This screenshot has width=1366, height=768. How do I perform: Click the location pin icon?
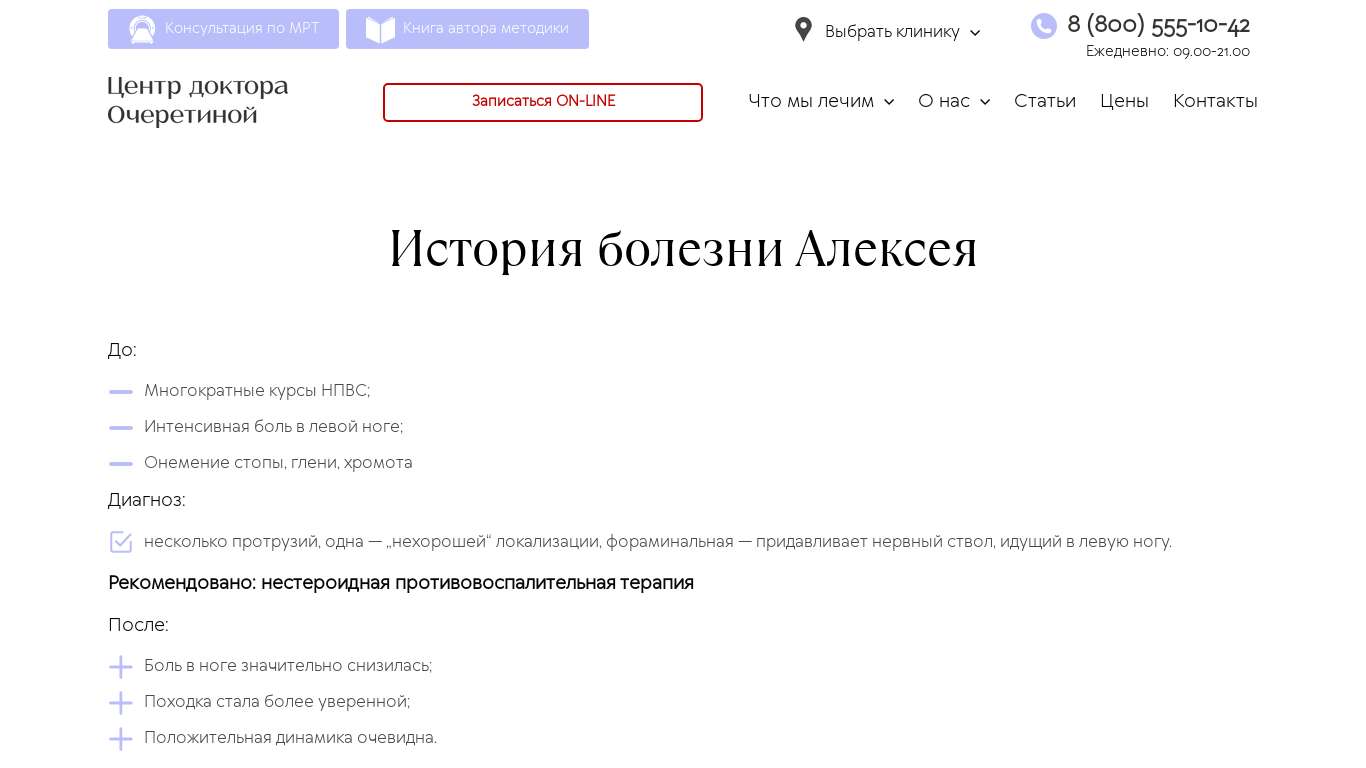click(x=803, y=30)
